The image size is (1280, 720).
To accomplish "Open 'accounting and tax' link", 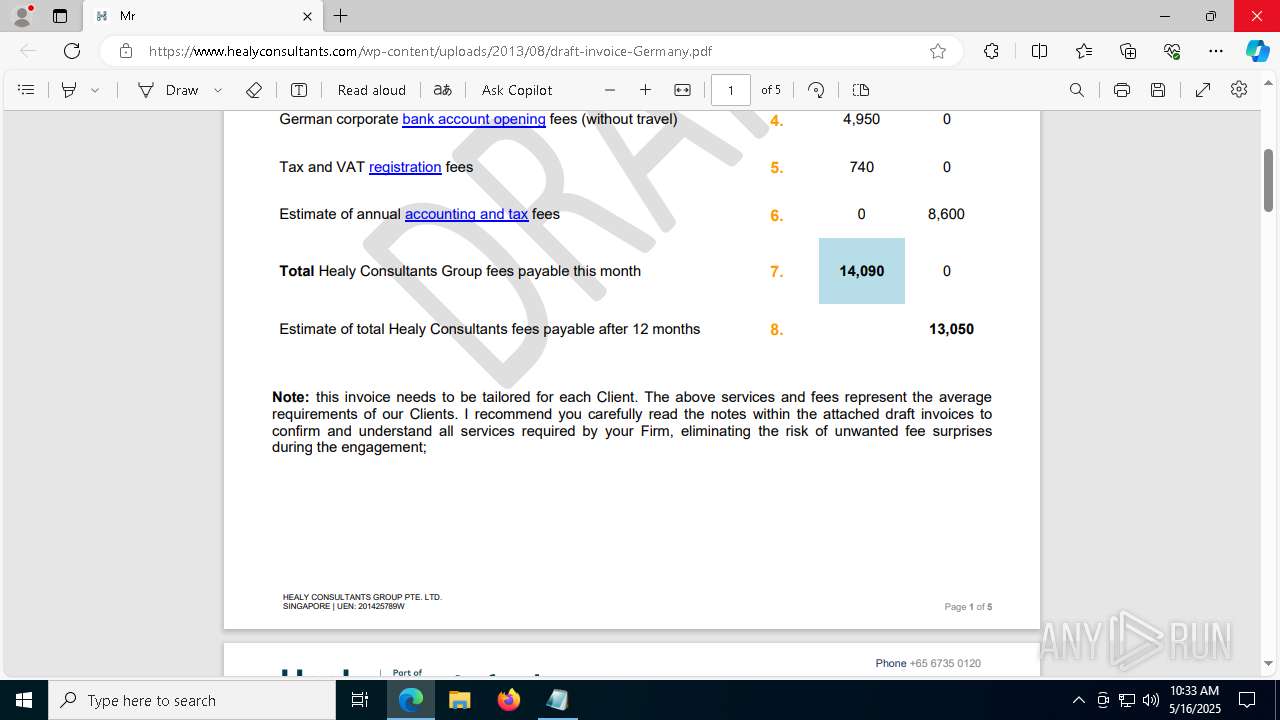I will [466, 214].
